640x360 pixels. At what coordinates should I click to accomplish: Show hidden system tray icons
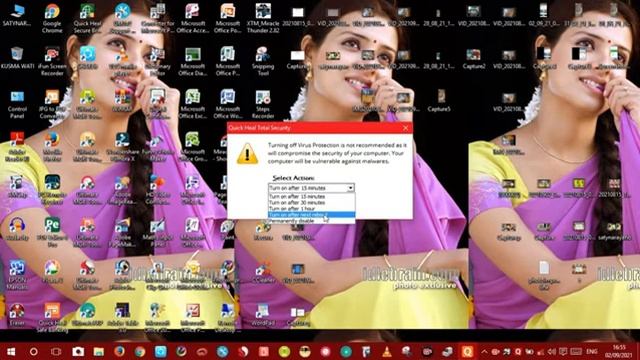point(484,351)
